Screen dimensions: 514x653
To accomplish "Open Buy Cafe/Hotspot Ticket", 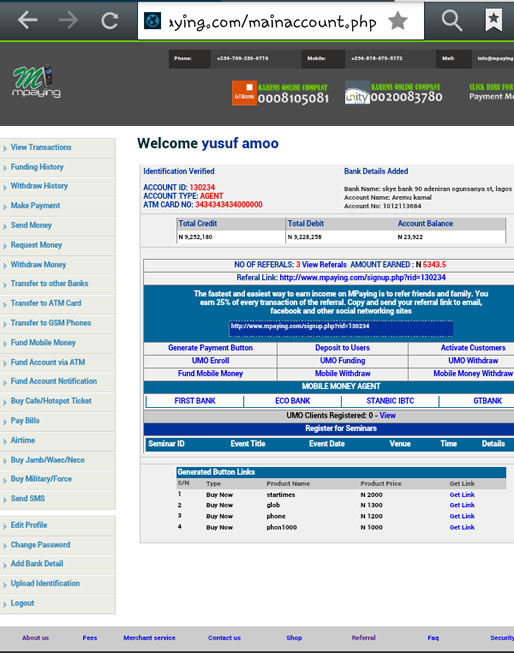I will click(x=51, y=401).
